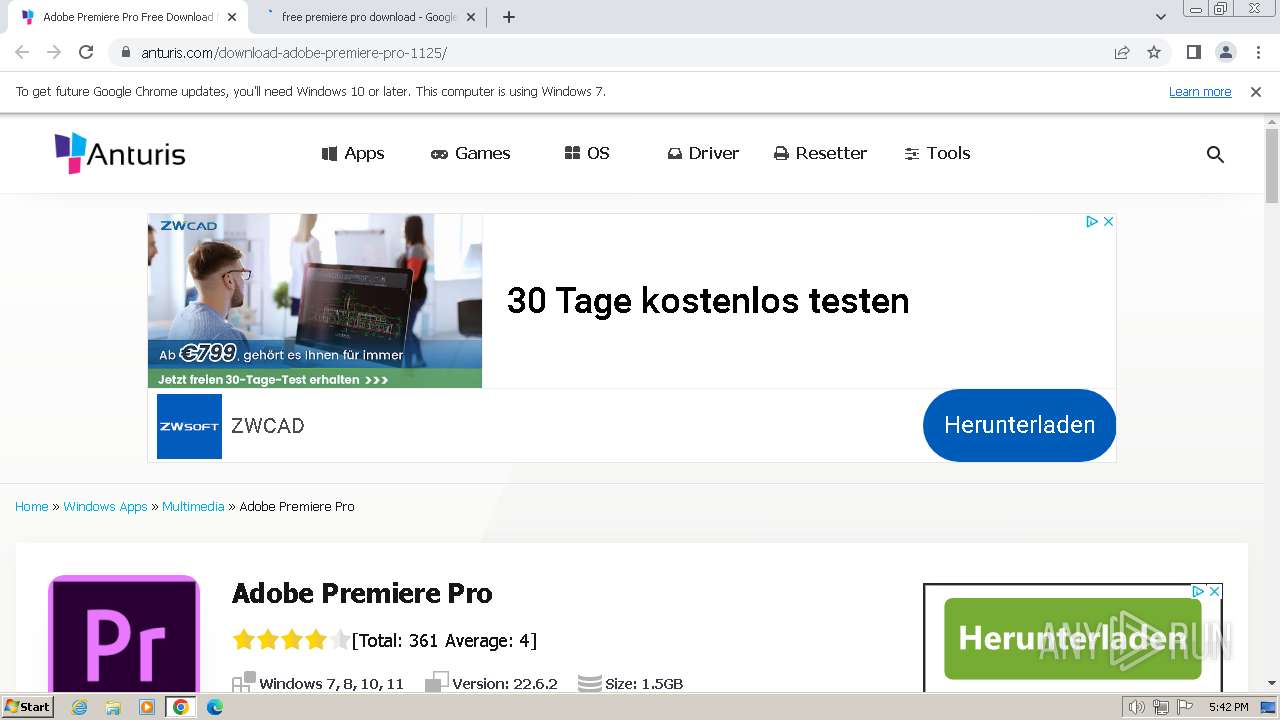
Task: Close the Adobe Premiere Pro tab
Action: tap(232, 17)
